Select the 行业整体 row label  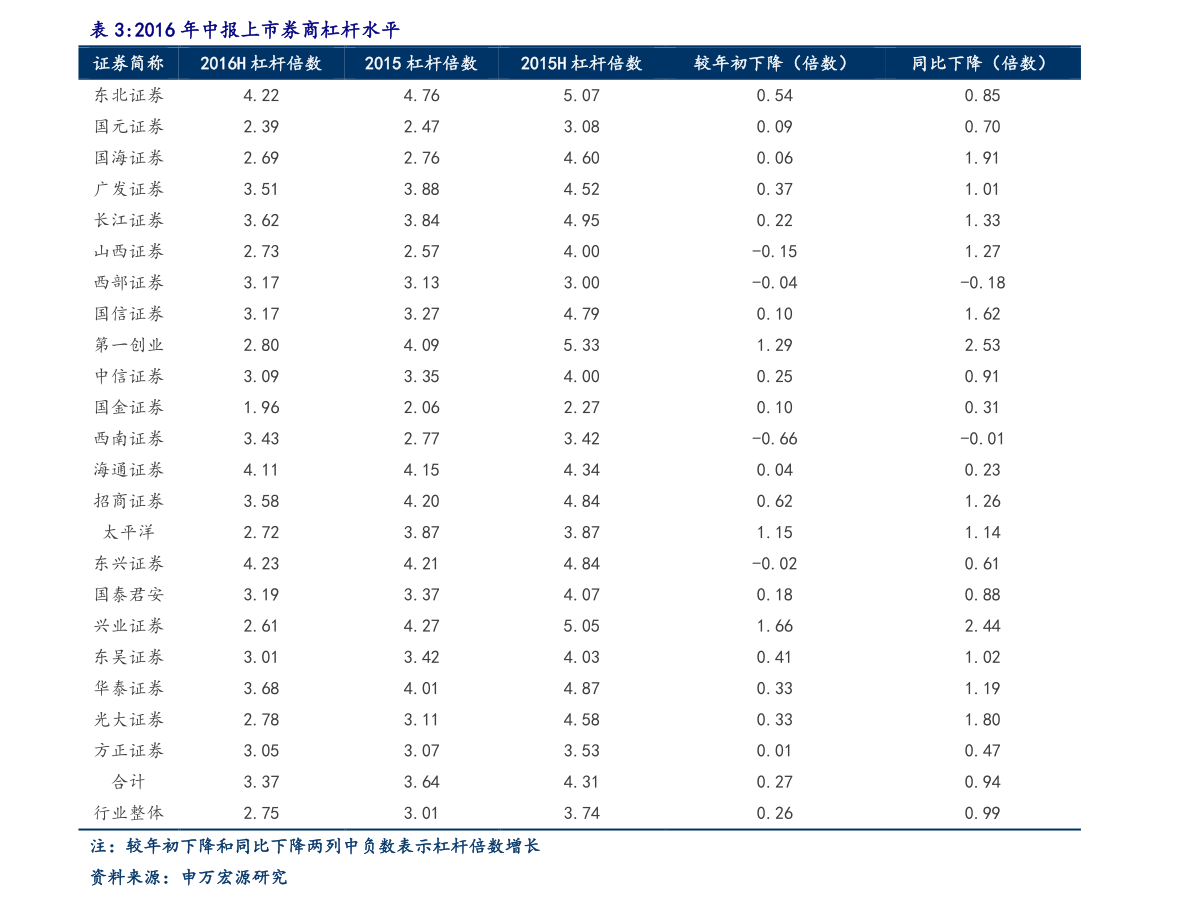(x=128, y=813)
